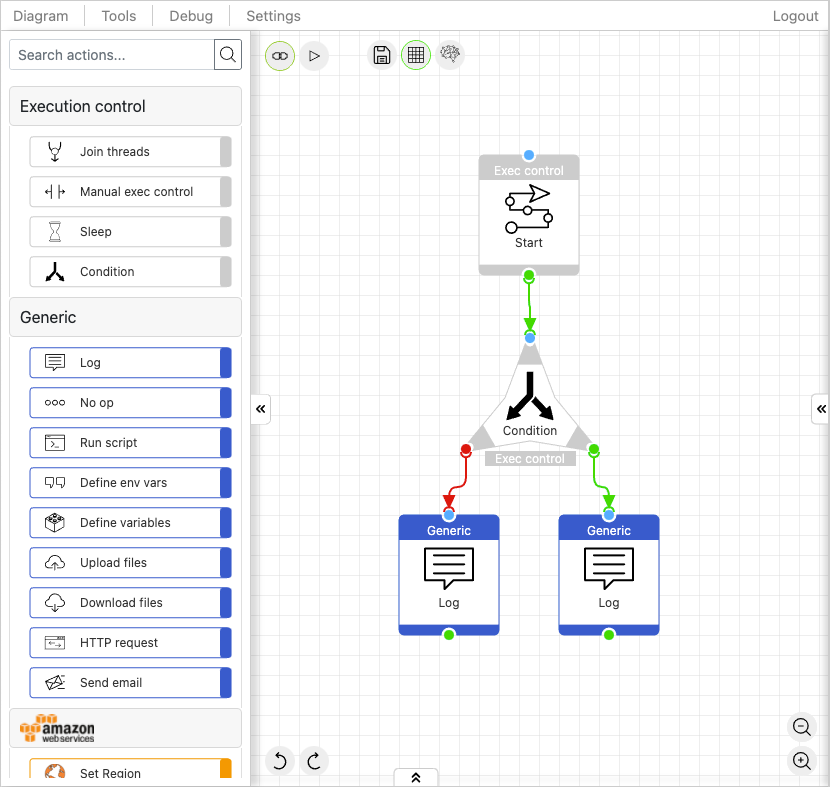Screen dimensions: 830x787
Task: Collapse the Execution control section
Action: coord(125,106)
